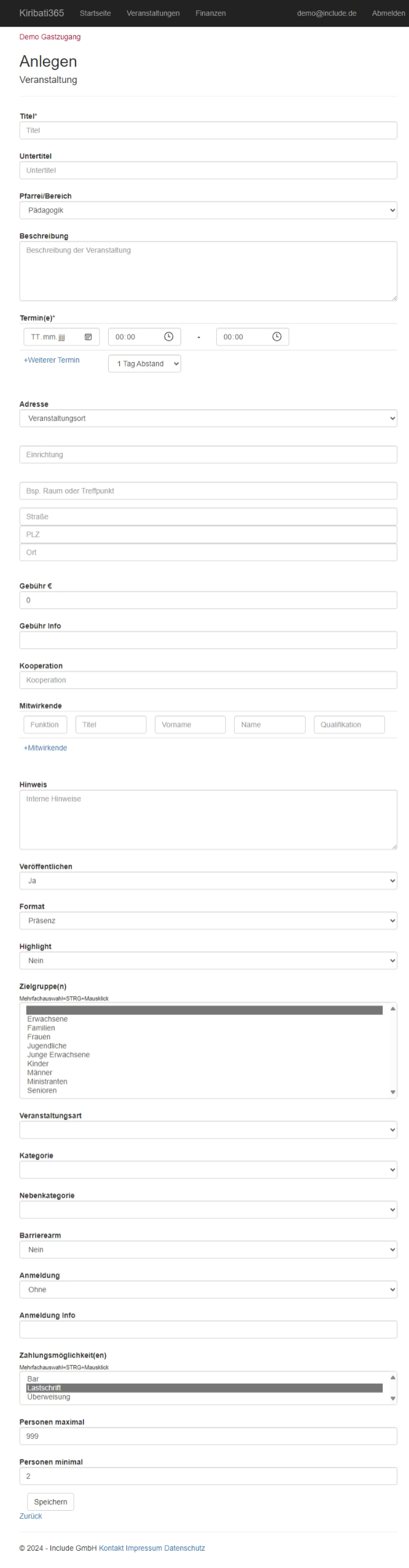Select Bar as payment option

click(x=33, y=1379)
